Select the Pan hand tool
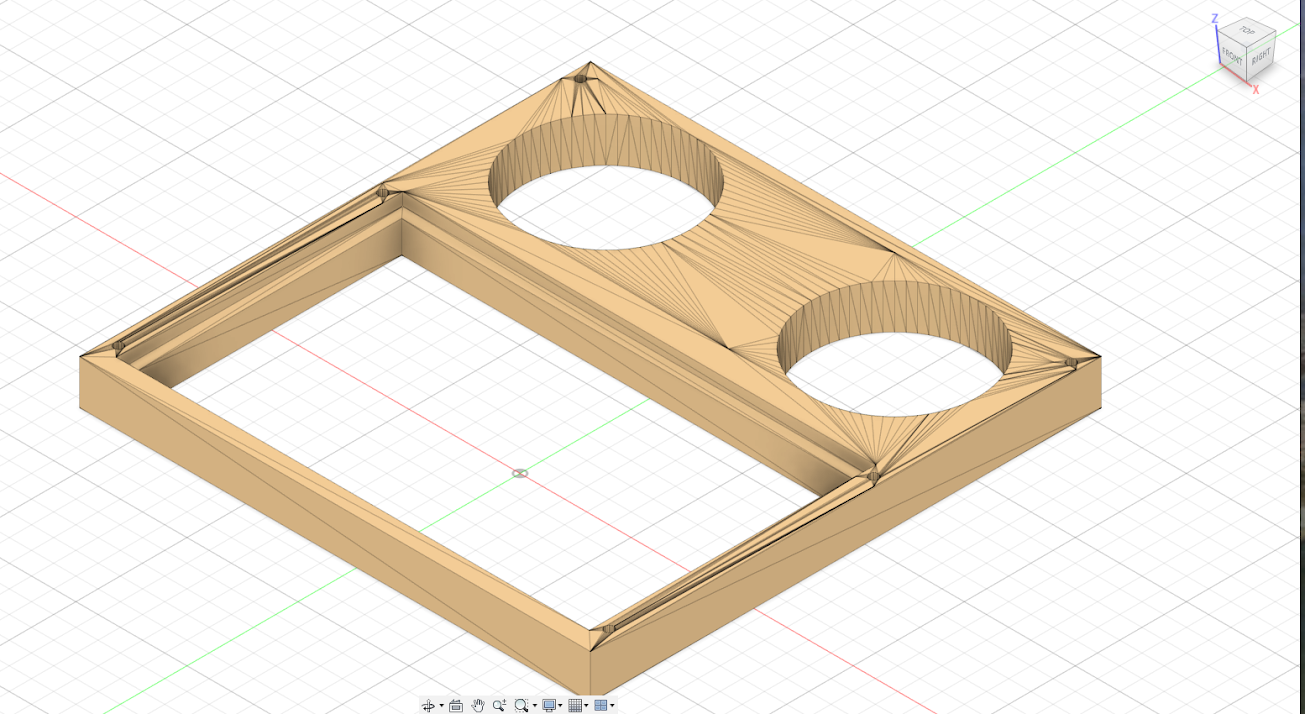Viewport: 1305px width, 714px height. (478, 706)
